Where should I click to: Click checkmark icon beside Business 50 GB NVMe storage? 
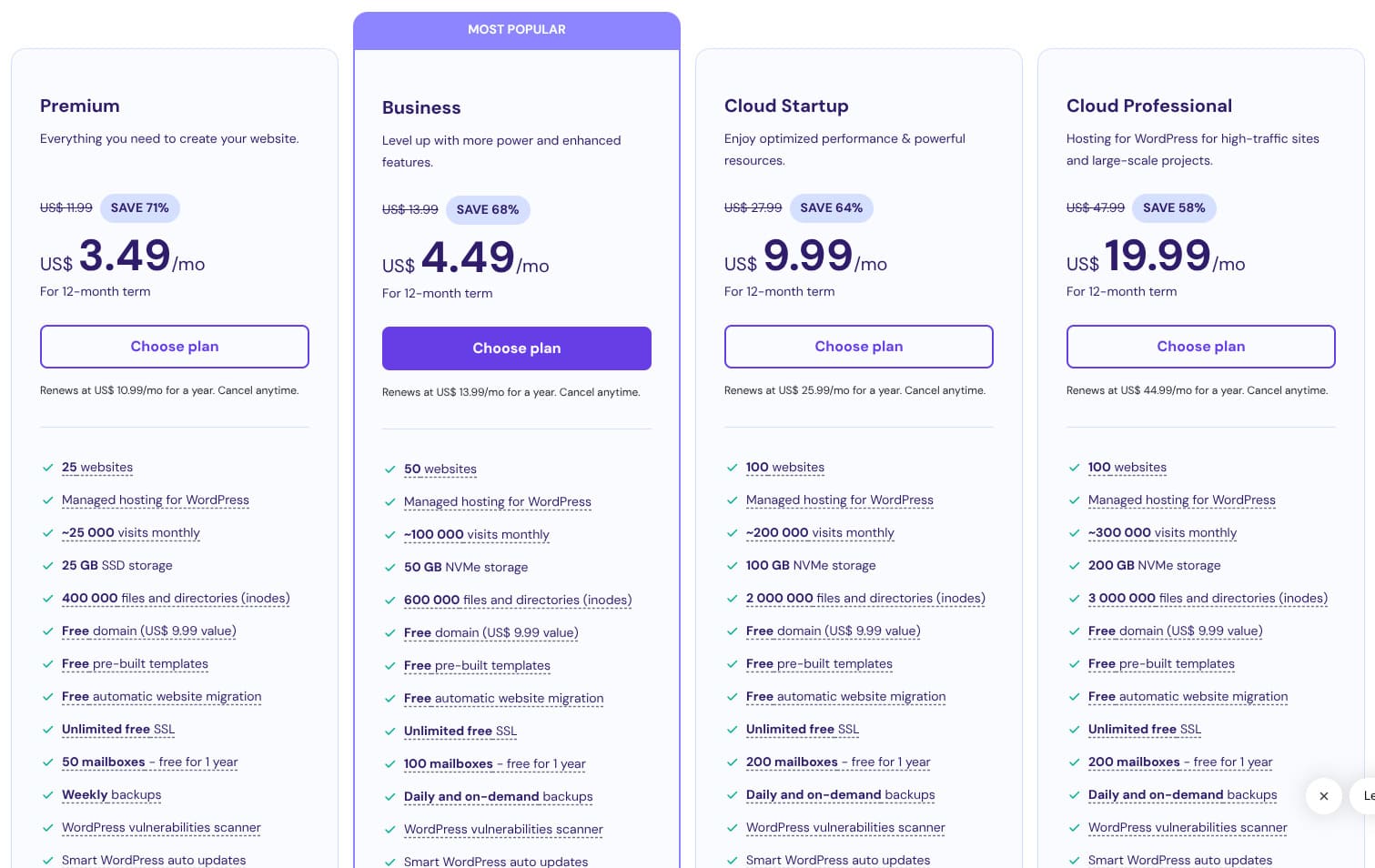pyautogui.click(x=390, y=568)
